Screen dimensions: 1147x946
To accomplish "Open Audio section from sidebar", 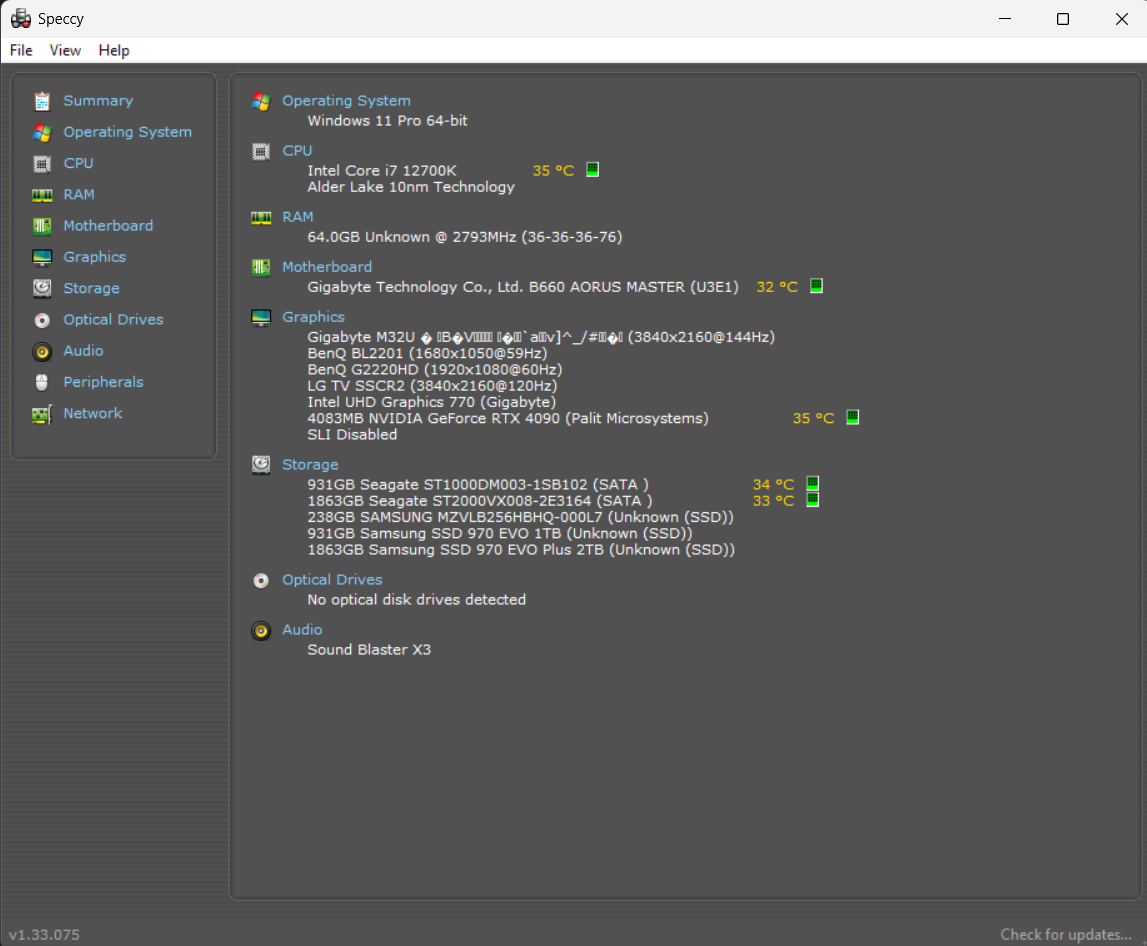I will [x=83, y=351].
